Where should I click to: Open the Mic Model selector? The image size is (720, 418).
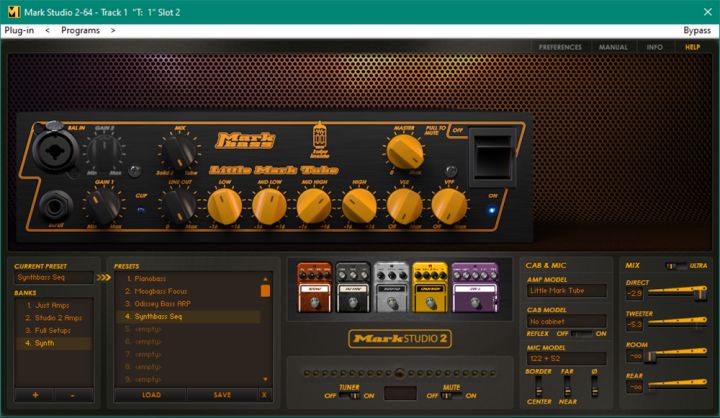[x=566, y=357]
